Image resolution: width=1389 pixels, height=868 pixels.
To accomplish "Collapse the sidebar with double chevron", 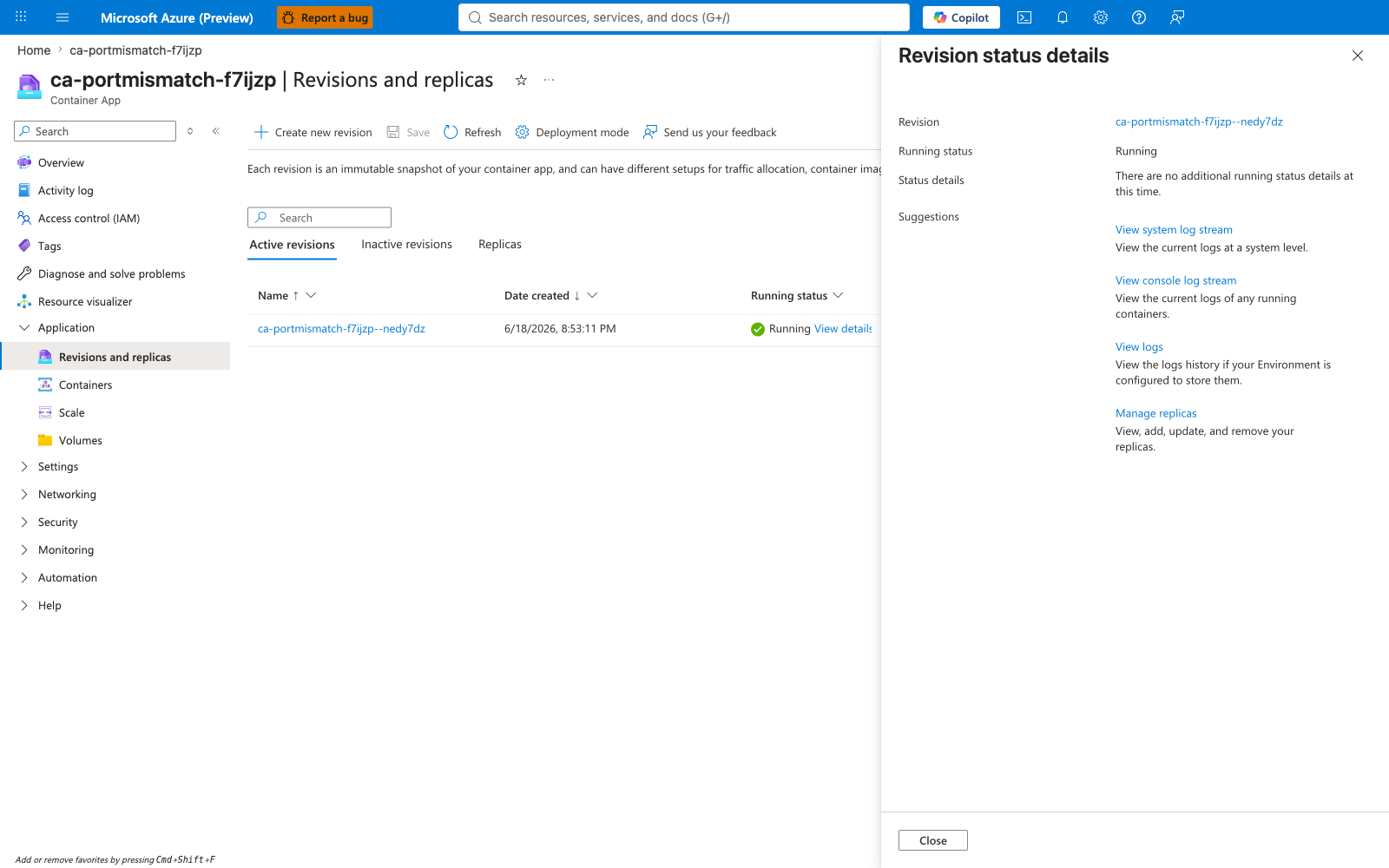I will tap(216, 131).
